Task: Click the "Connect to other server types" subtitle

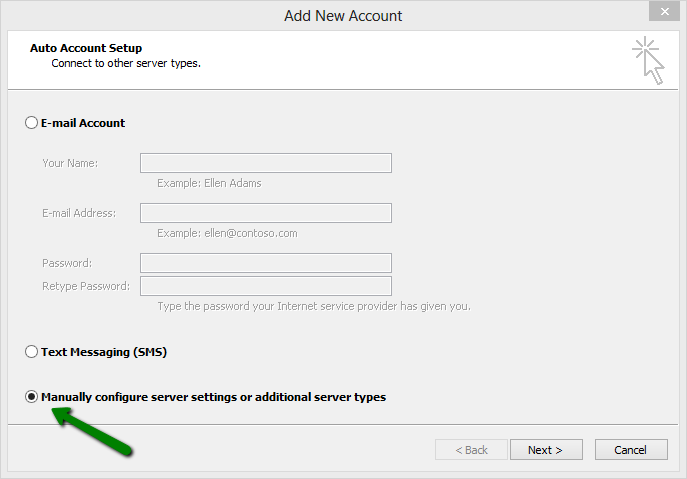Action: pyautogui.click(x=126, y=63)
